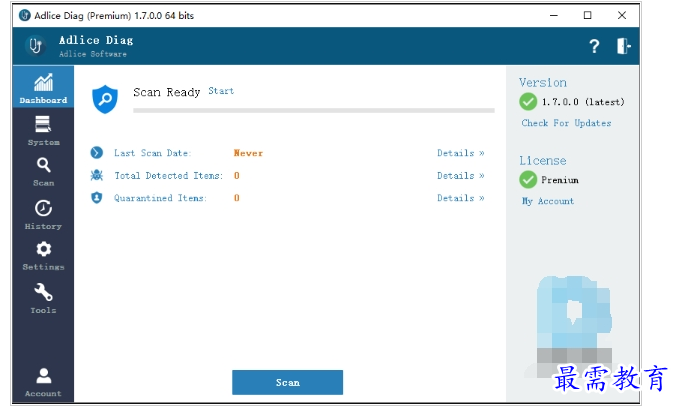Click the 'Quarantined Items:' label

pos(160,198)
